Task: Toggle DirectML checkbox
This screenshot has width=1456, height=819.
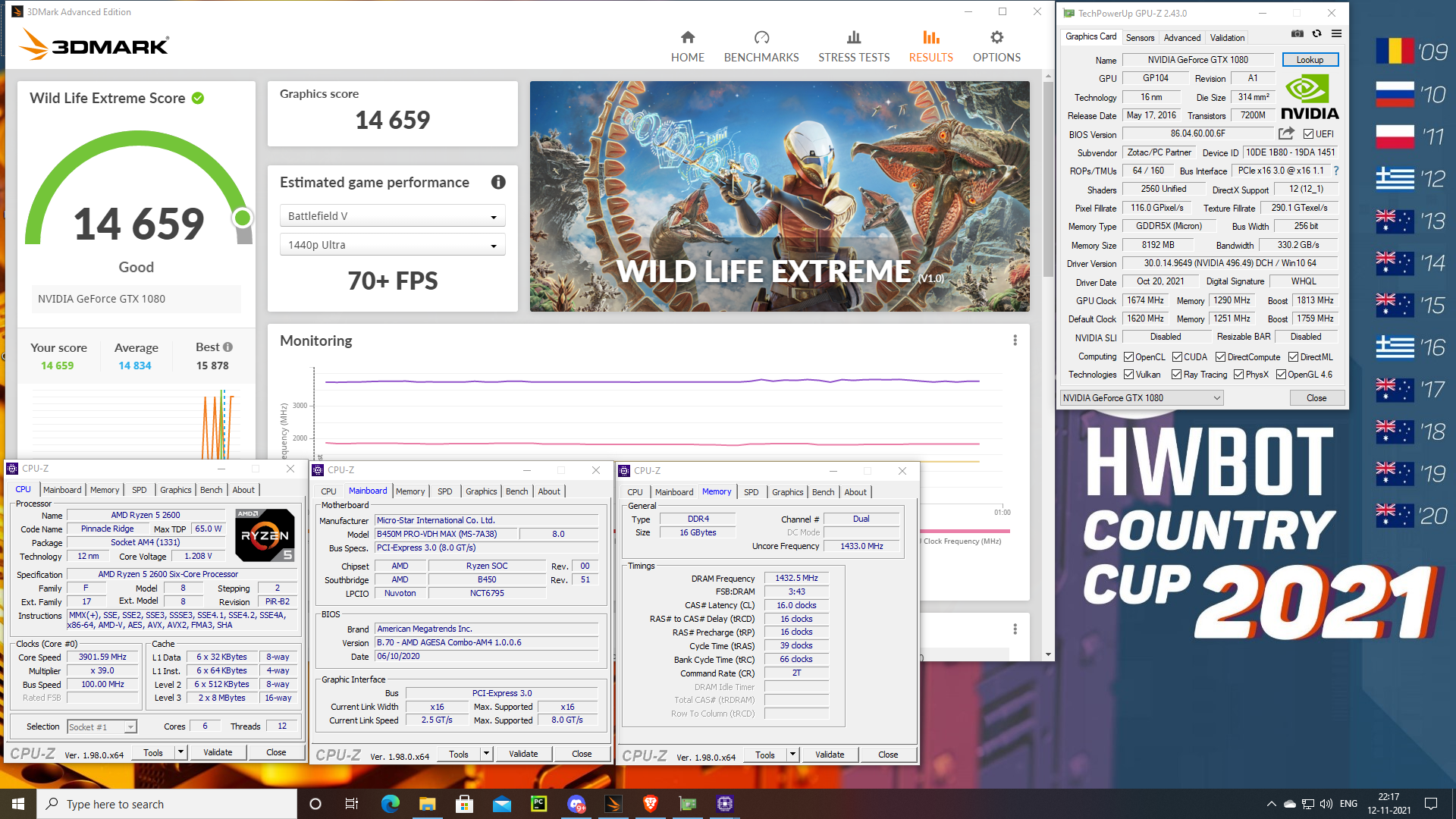Action: point(1293,357)
